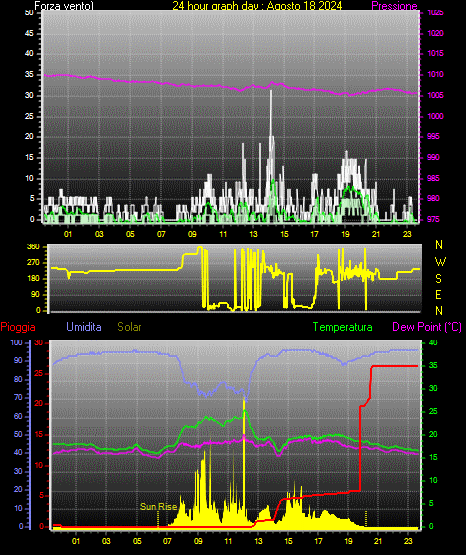Viewport: 466px width, 555px height.
Task: Click the '100' value on the blue humidity axis
Action: [x=17, y=342]
